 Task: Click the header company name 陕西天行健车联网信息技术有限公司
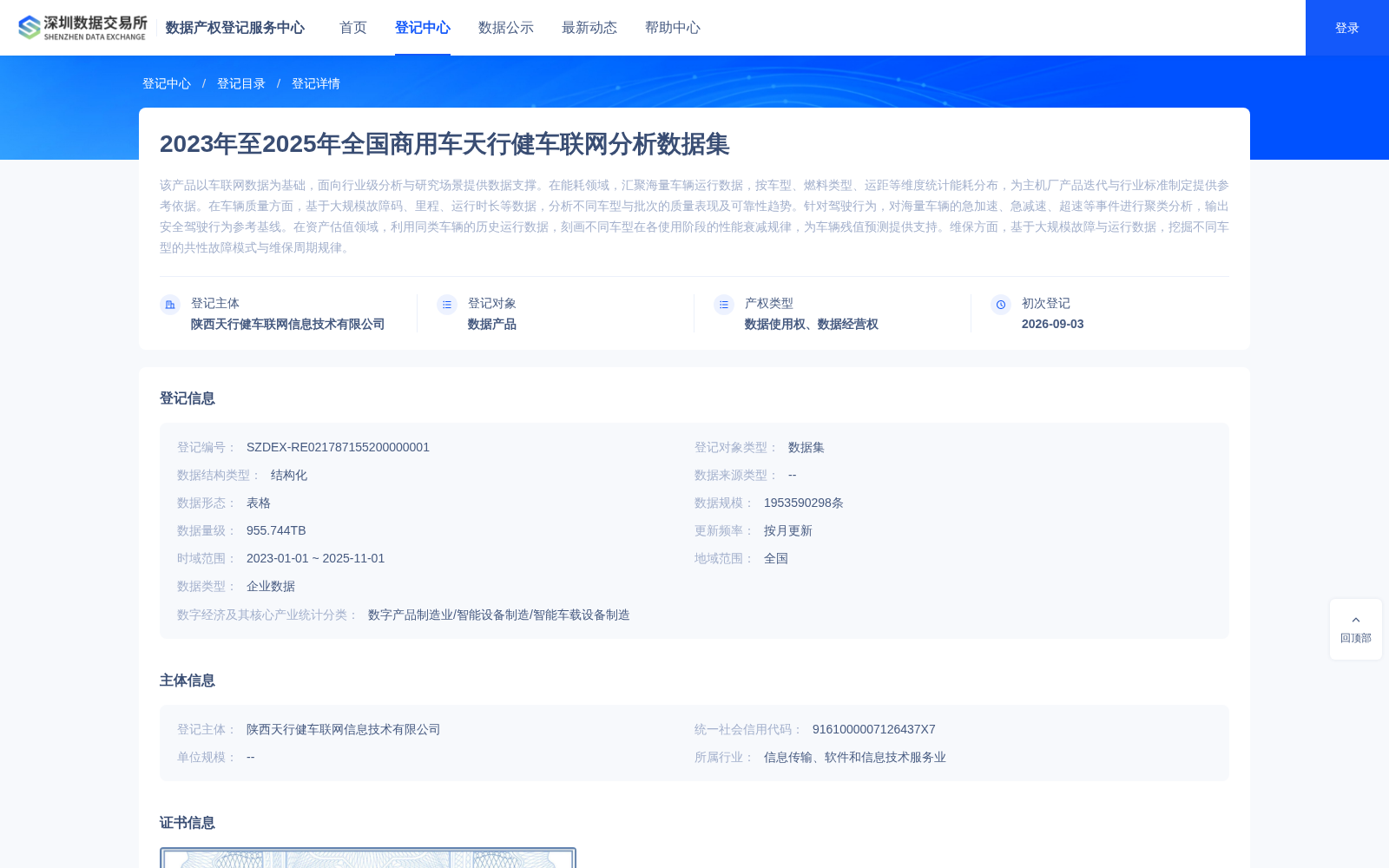288,324
